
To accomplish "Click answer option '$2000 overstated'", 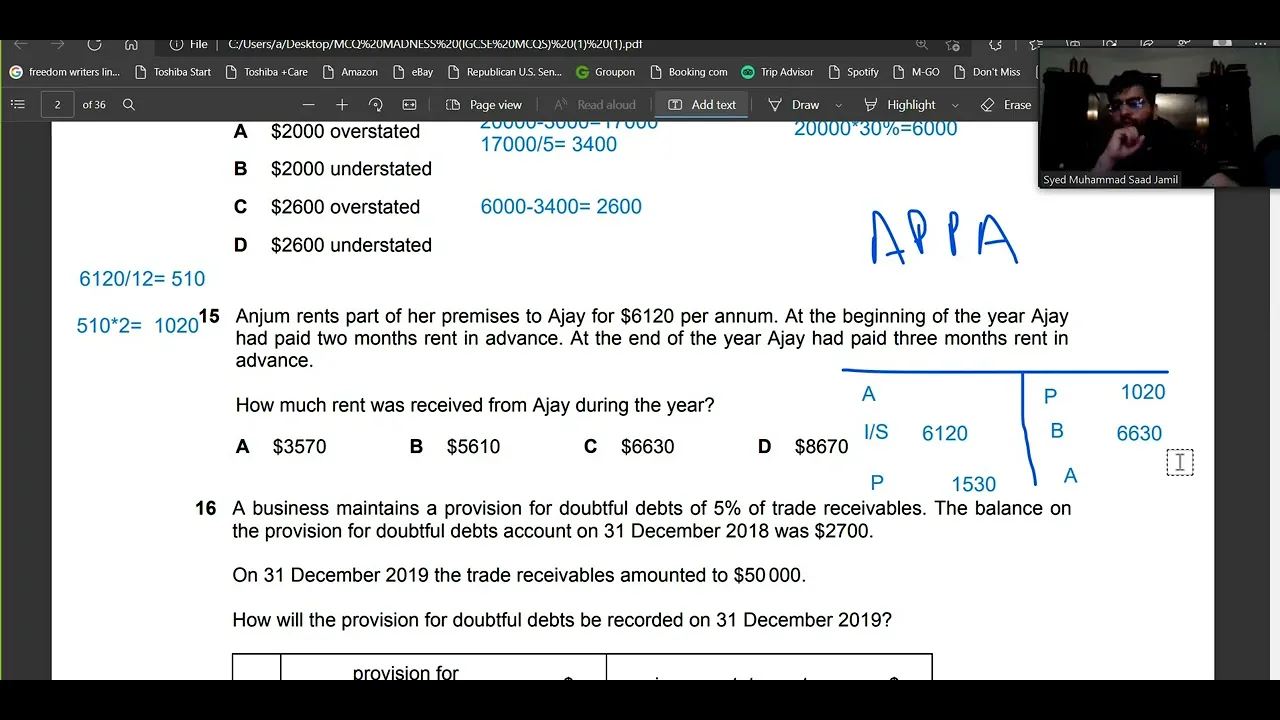I will [345, 131].
